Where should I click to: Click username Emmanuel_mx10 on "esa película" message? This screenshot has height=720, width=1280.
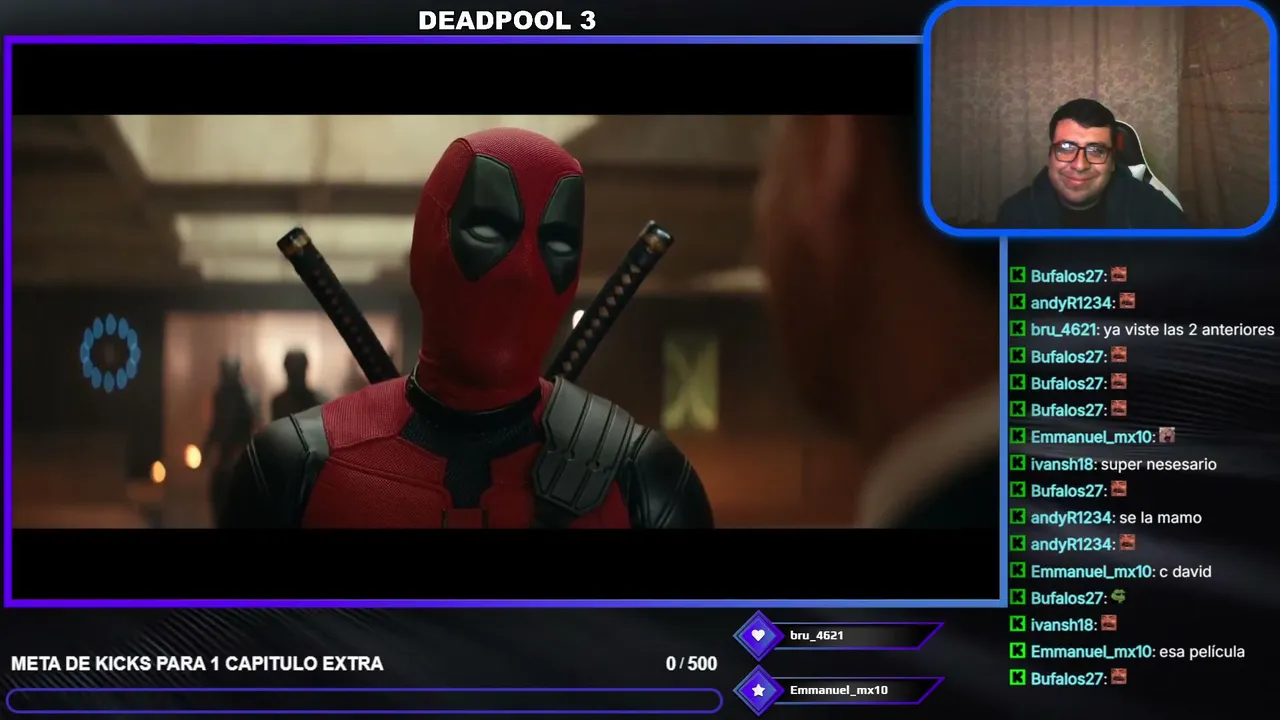(1092, 651)
